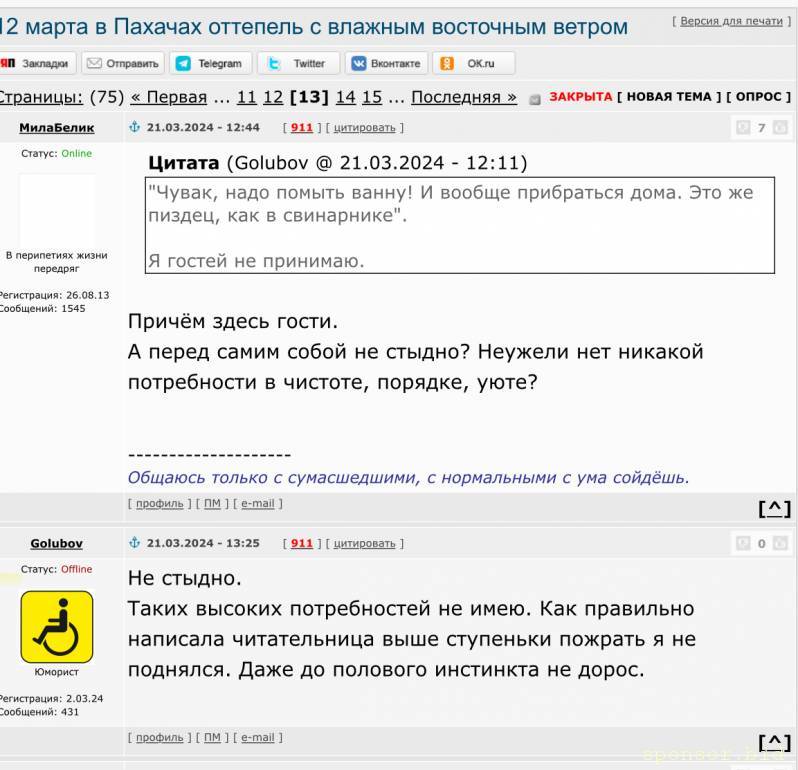The image size is (798, 770).
Task: Open профиль link under МилаБелик's post
Action: click(x=159, y=503)
